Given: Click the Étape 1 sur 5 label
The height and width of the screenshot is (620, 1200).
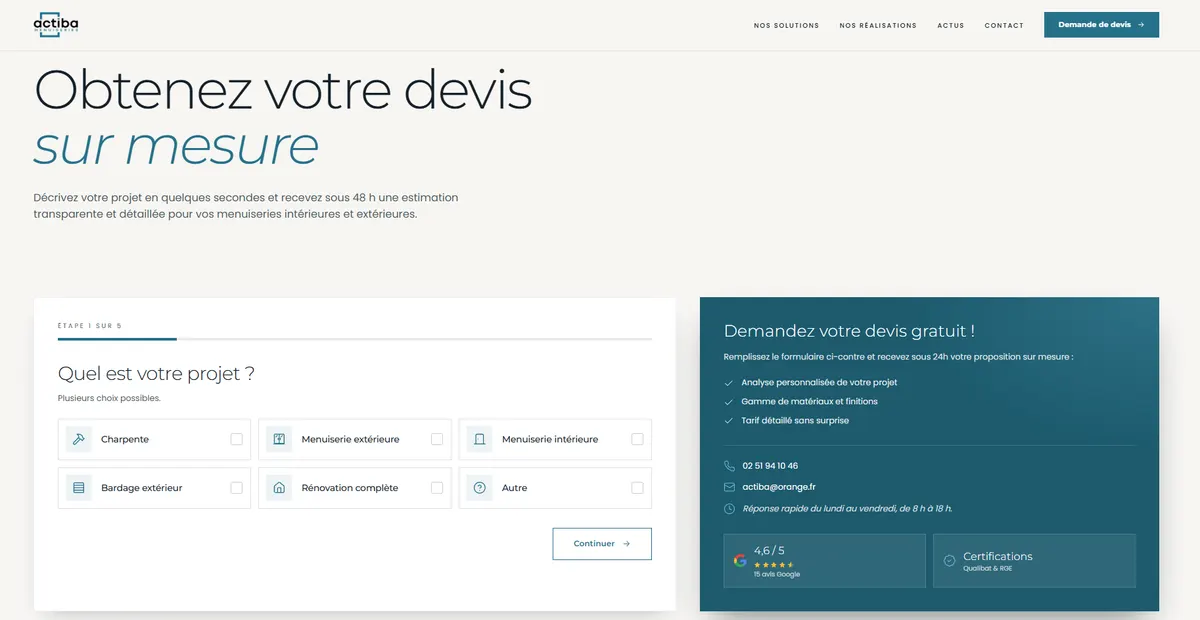Looking at the screenshot, I should pos(90,326).
